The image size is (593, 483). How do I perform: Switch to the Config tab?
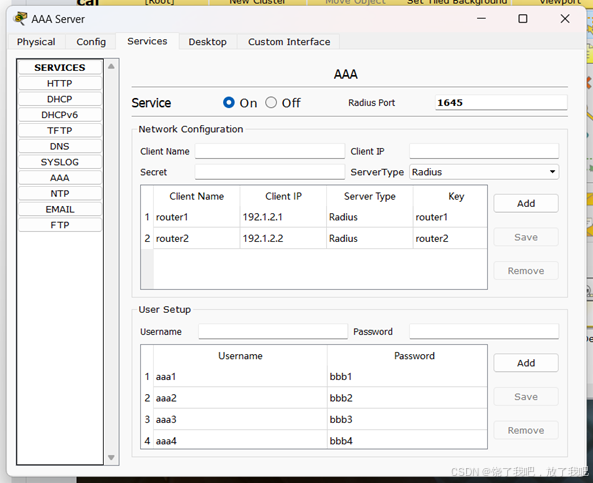click(91, 42)
